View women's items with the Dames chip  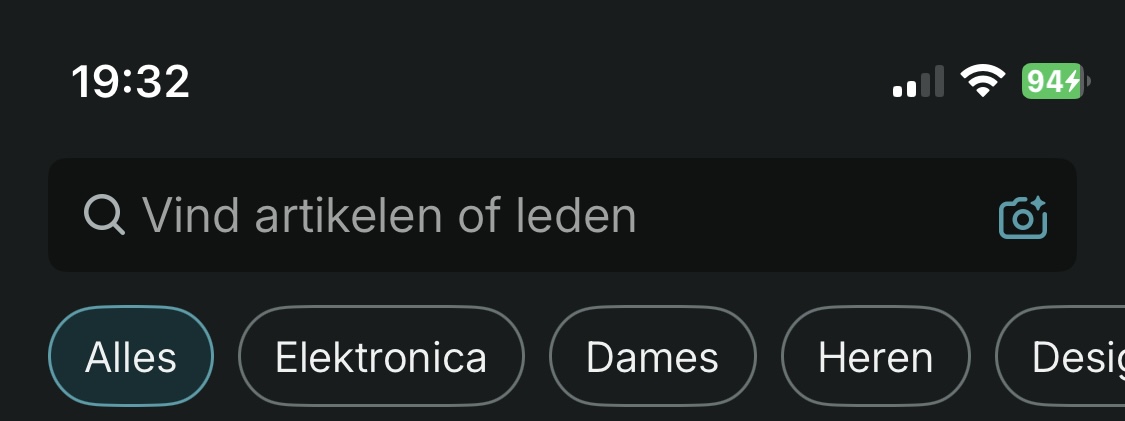click(x=652, y=357)
